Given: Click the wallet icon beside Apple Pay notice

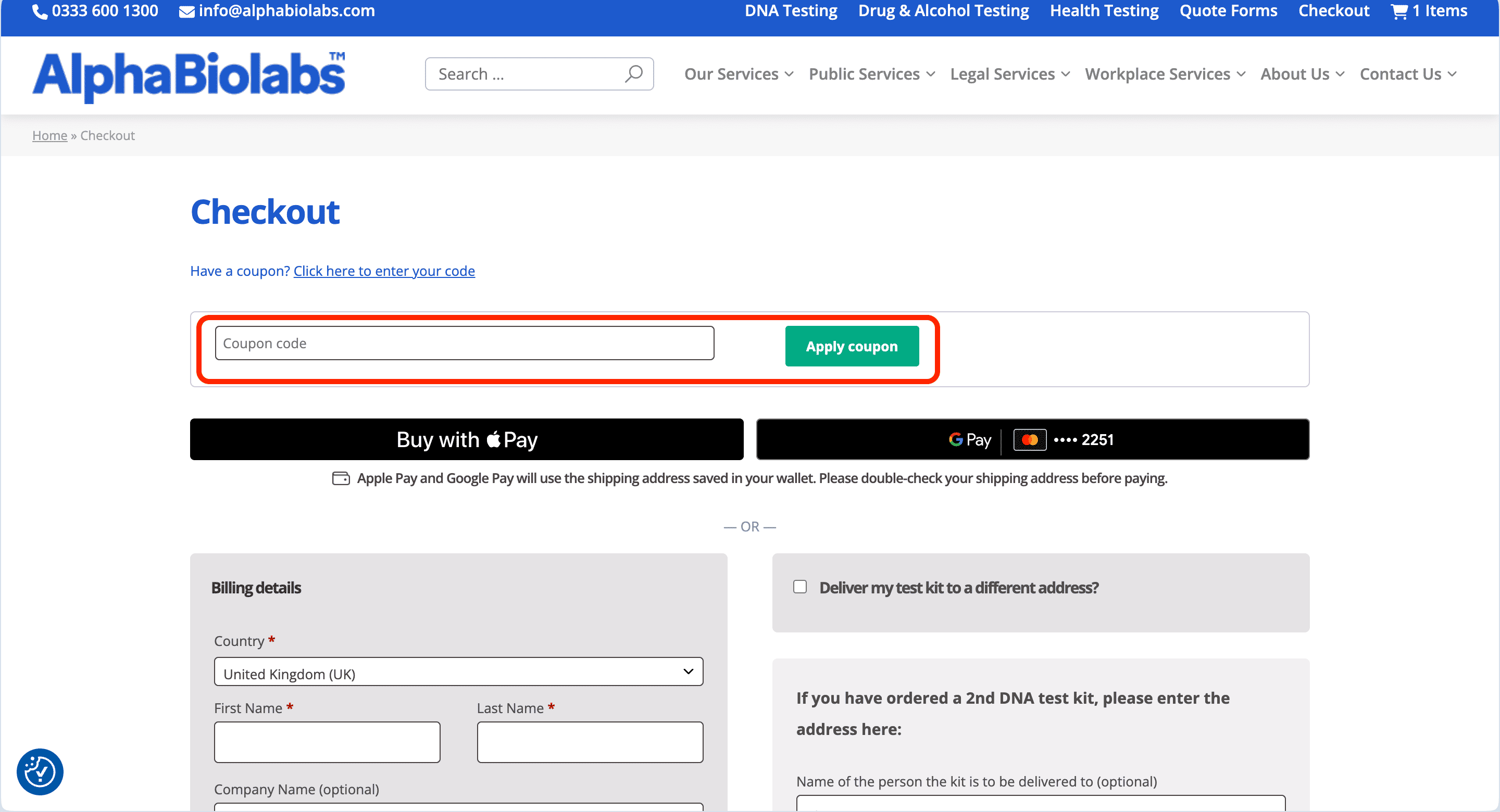Looking at the screenshot, I should pos(341,478).
